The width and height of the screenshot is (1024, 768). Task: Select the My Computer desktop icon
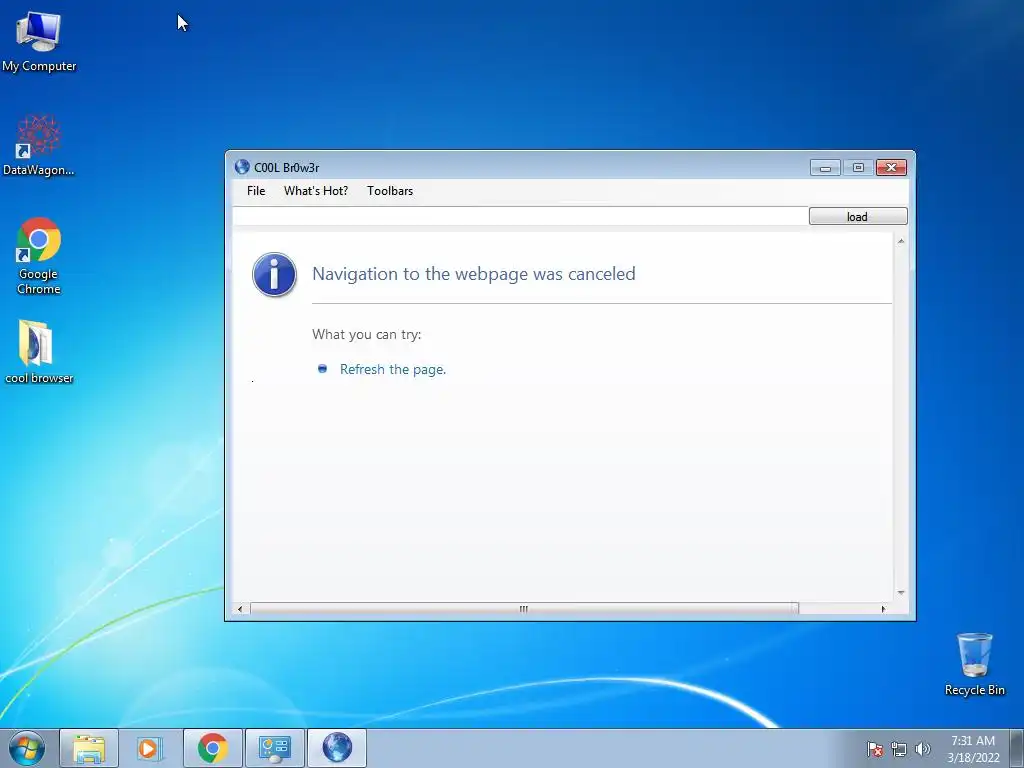click(x=39, y=41)
